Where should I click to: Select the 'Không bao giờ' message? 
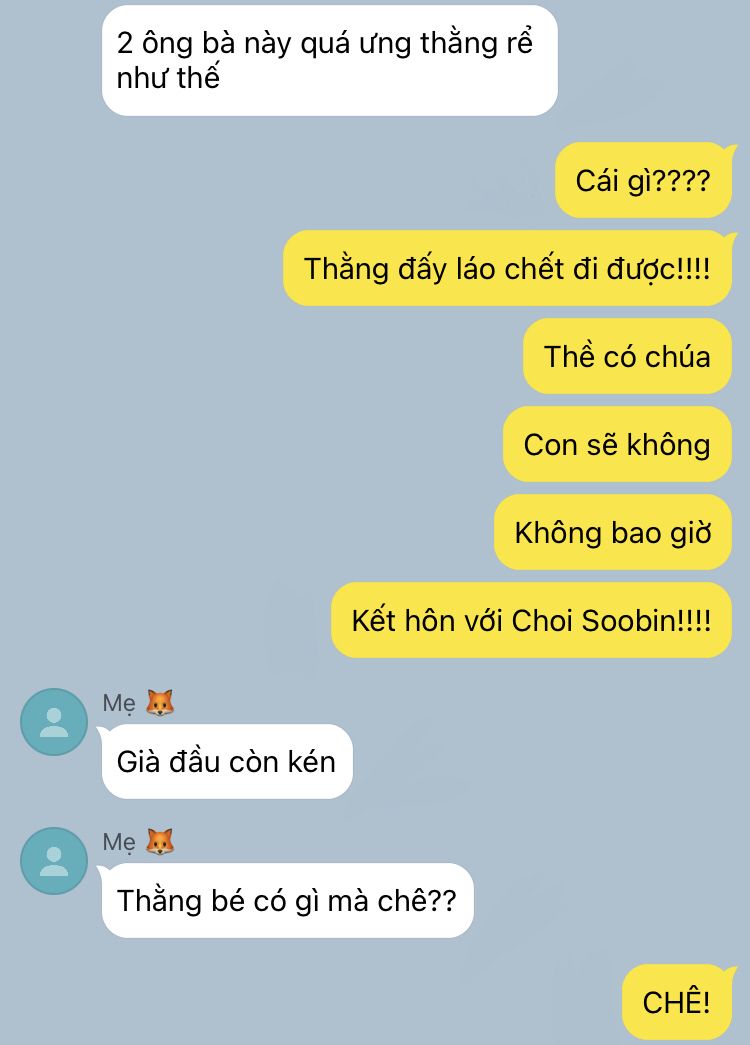point(613,532)
